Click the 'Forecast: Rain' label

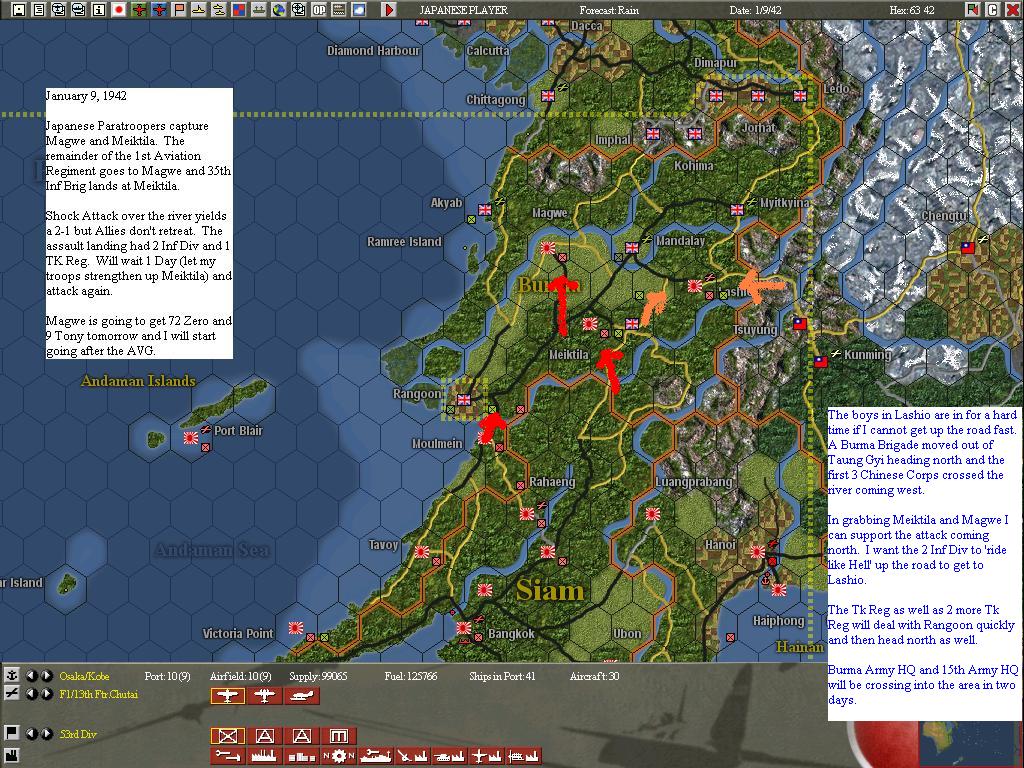[x=611, y=10]
